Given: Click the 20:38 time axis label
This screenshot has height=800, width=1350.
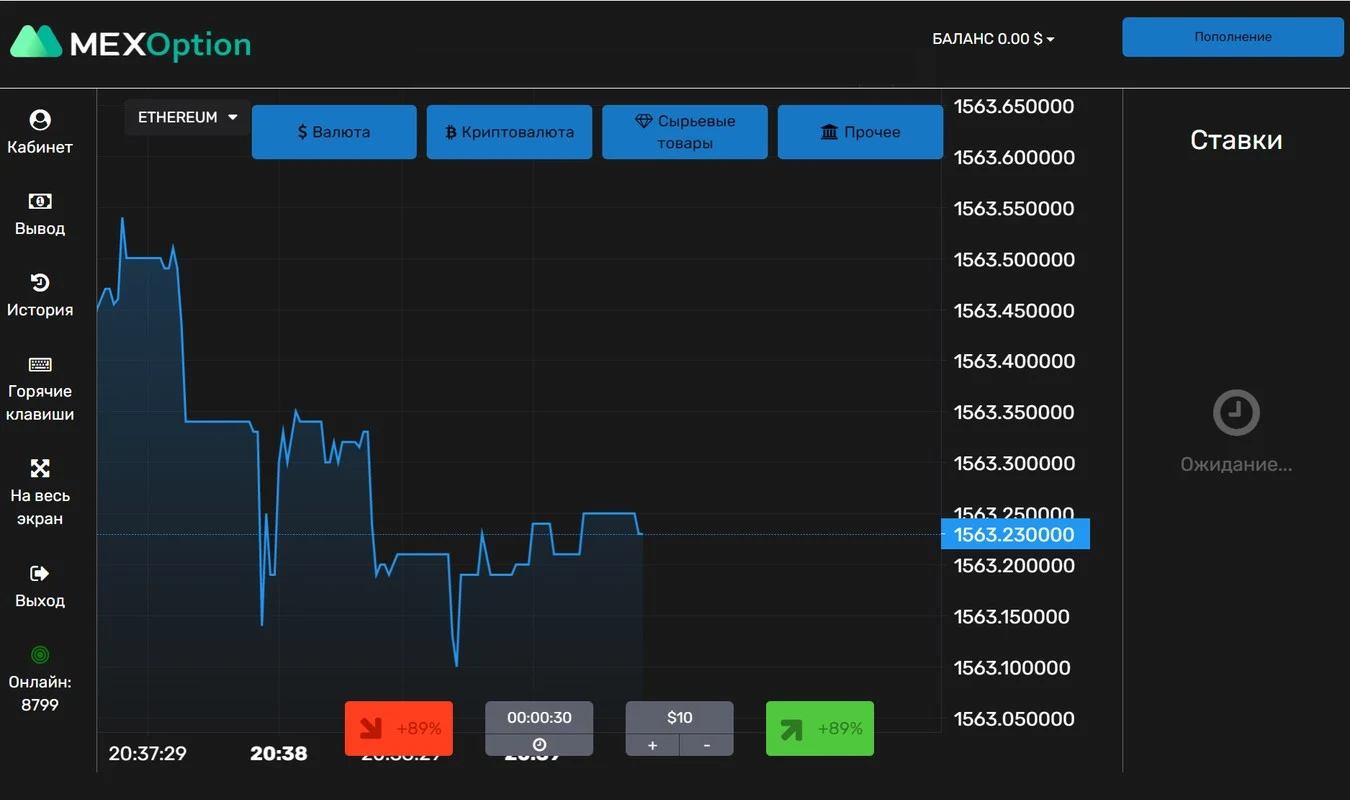Looking at the screenshot, I should click(x=279, y=753).
